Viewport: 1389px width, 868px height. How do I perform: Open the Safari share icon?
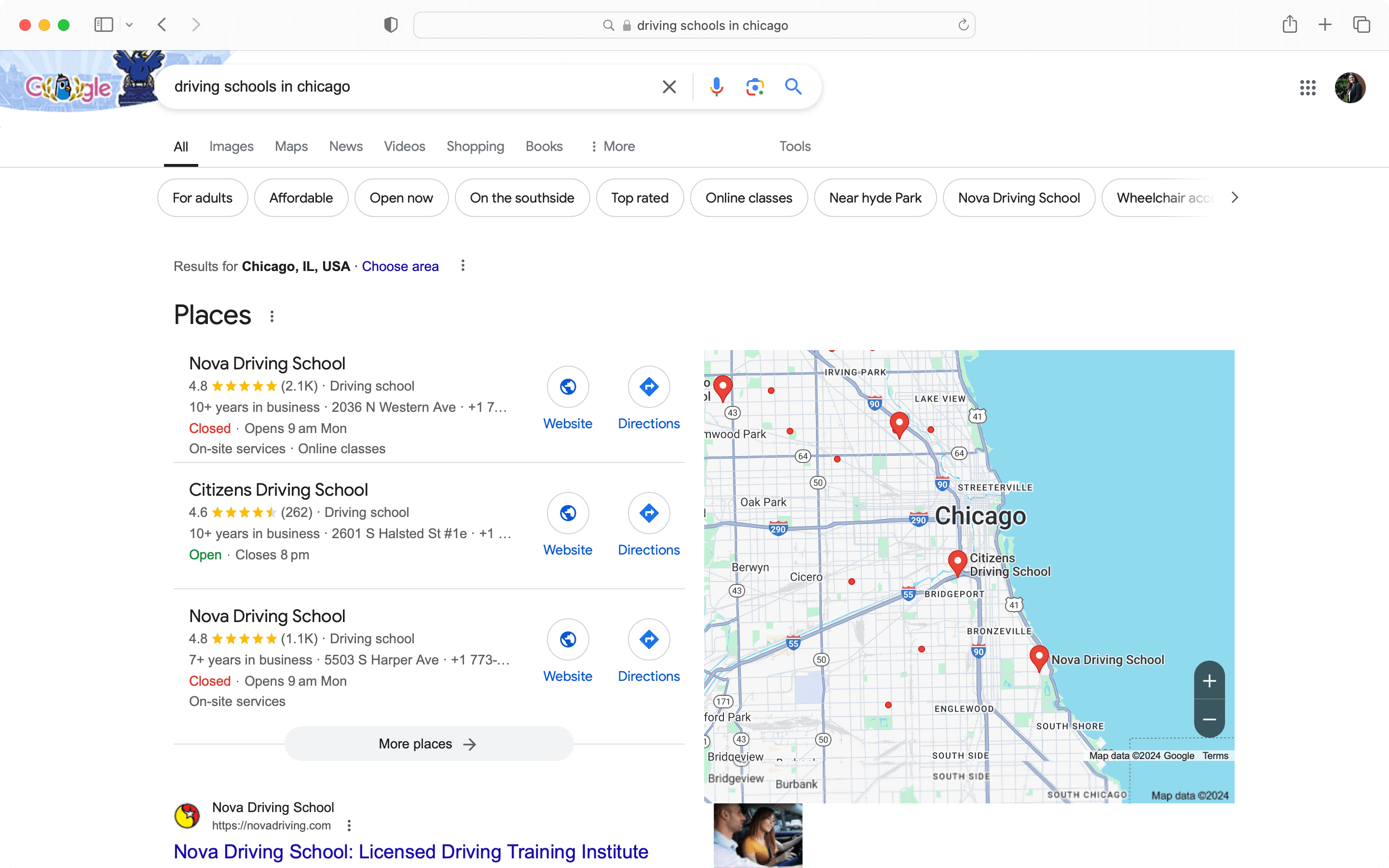[1290, 24]
